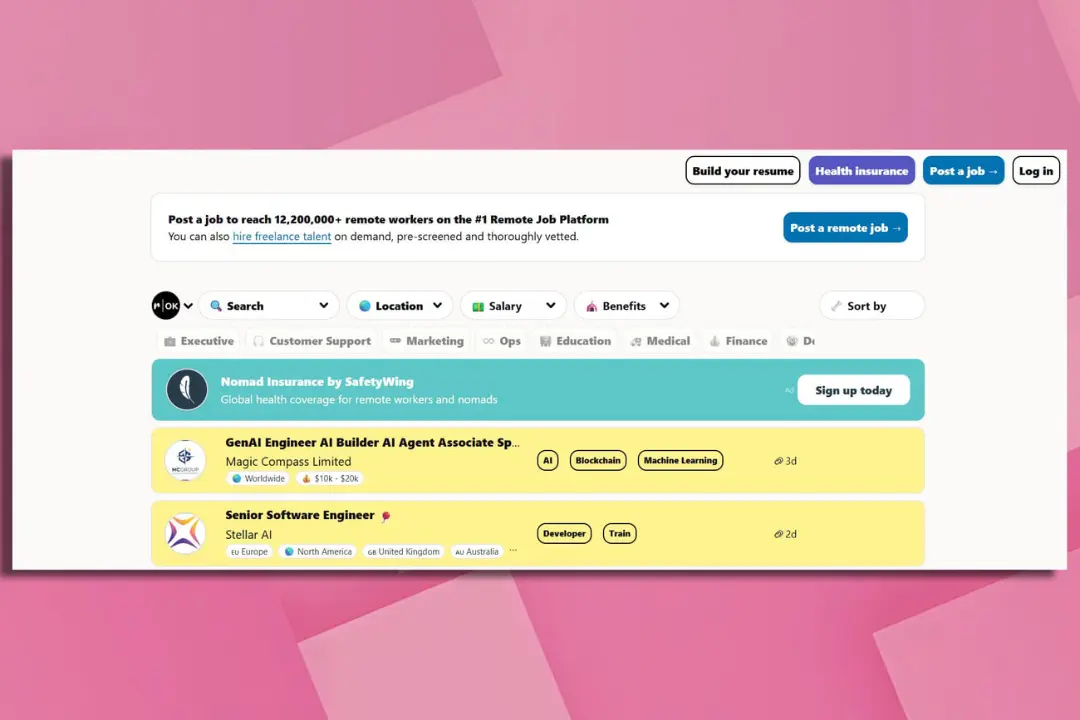Expand the Location dropdown chevron
Image resolution: width=1080 pixels, height=720 pixels.
click(437, 305)
